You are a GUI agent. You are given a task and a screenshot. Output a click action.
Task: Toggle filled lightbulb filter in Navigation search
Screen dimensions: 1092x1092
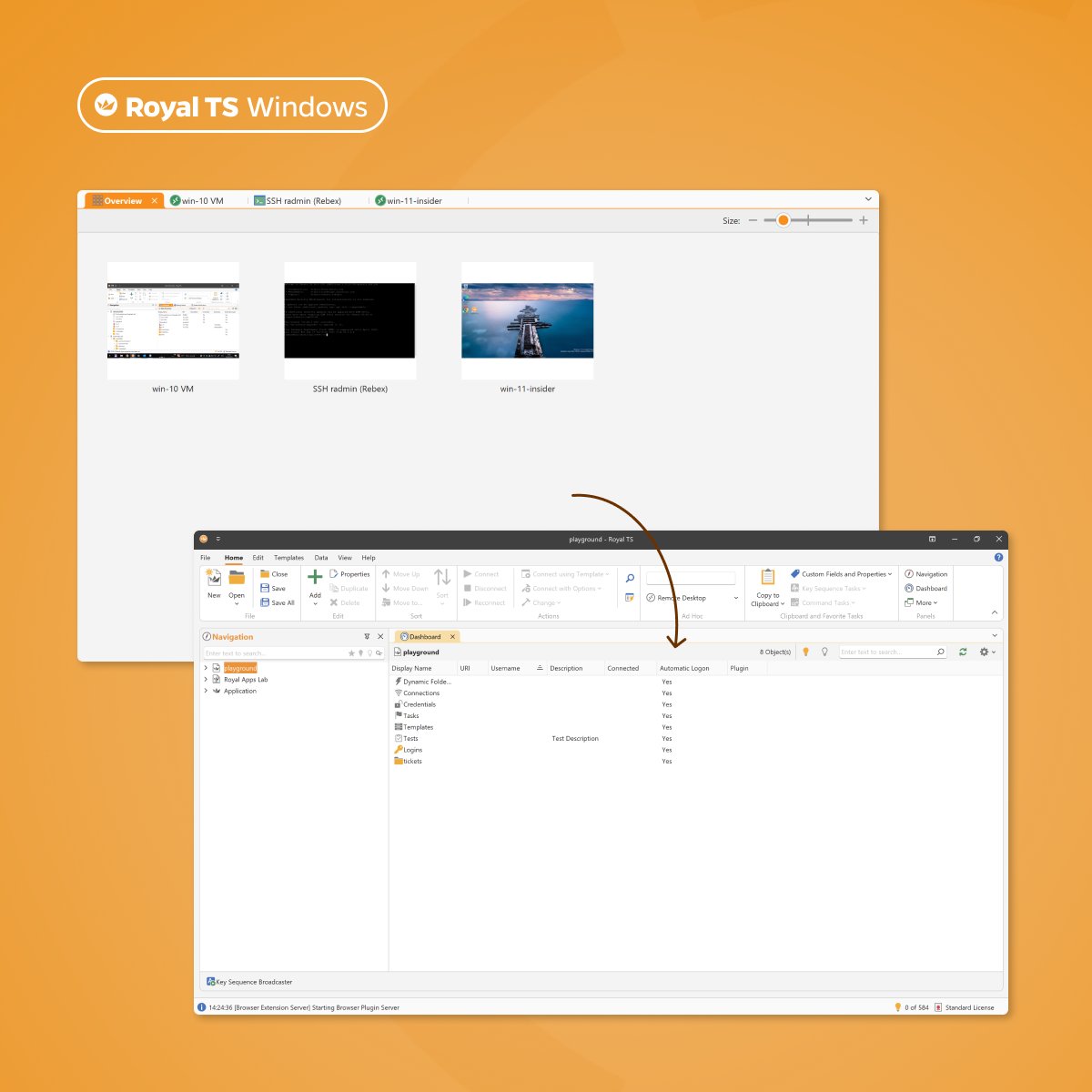(360, 653)
